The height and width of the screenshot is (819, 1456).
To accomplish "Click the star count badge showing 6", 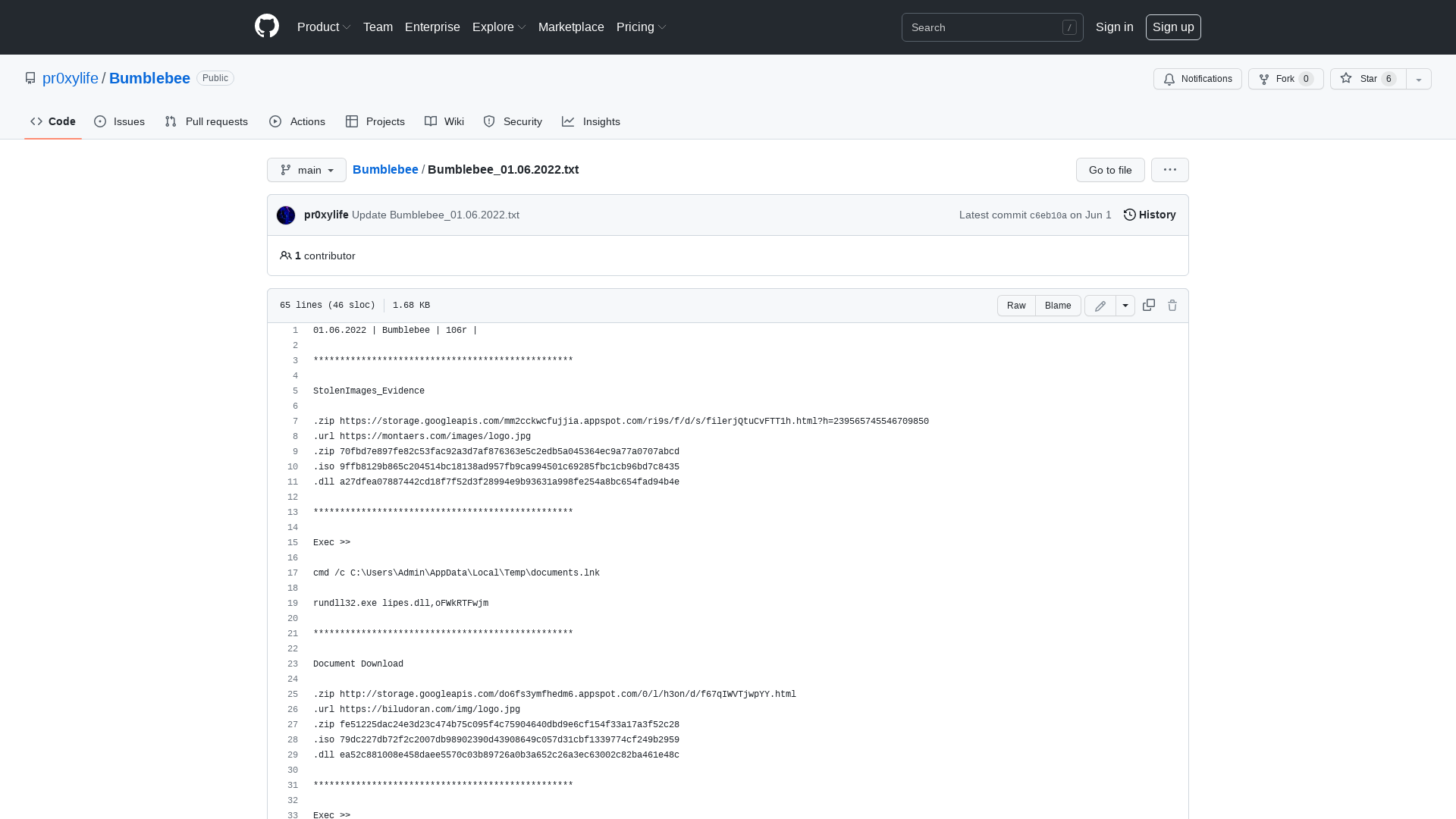I will (1389, 79).
